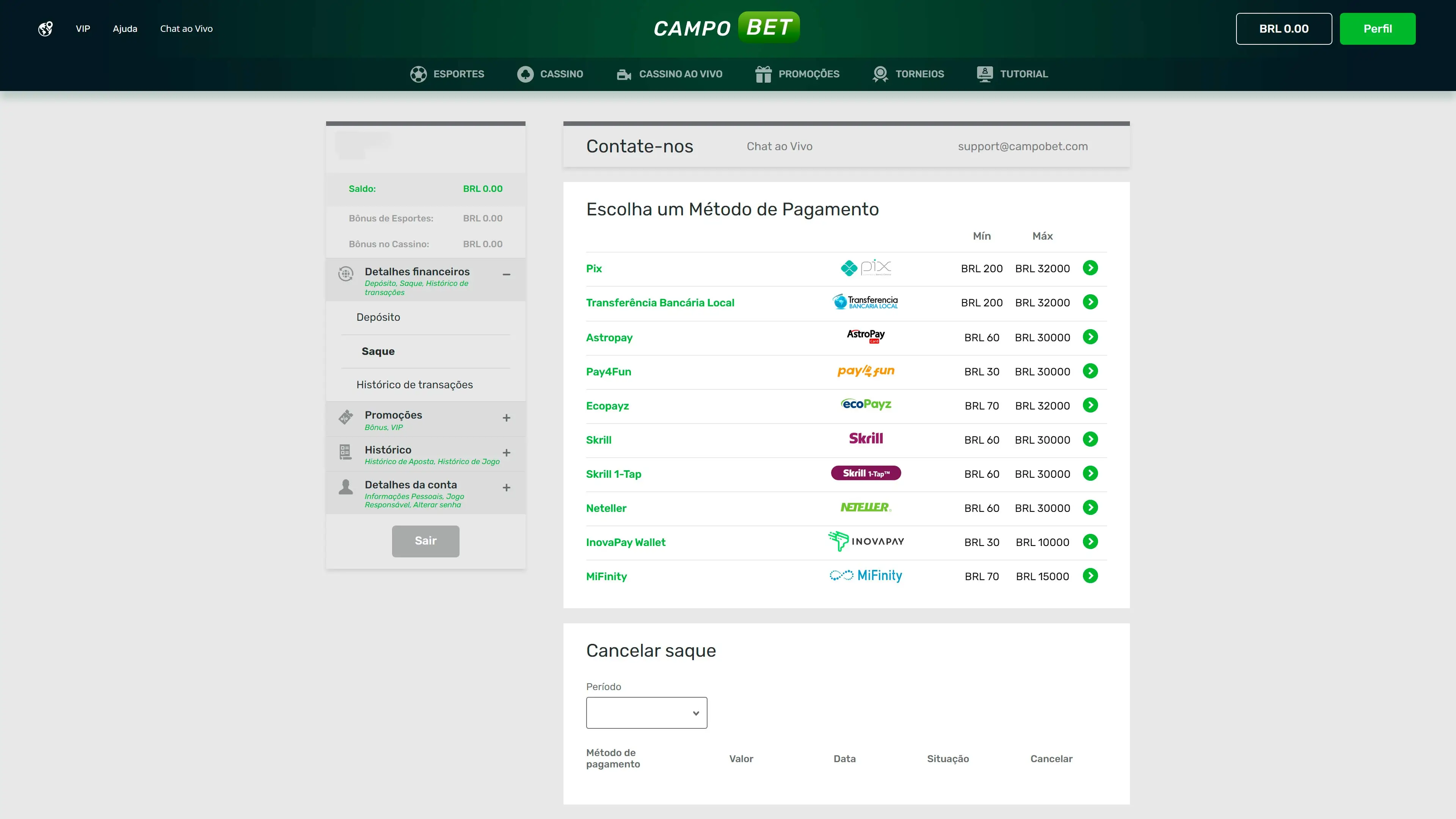Click the Esportes soccer ball icon
Viewport: 1456px width, 819px height.
pos(418,74)
